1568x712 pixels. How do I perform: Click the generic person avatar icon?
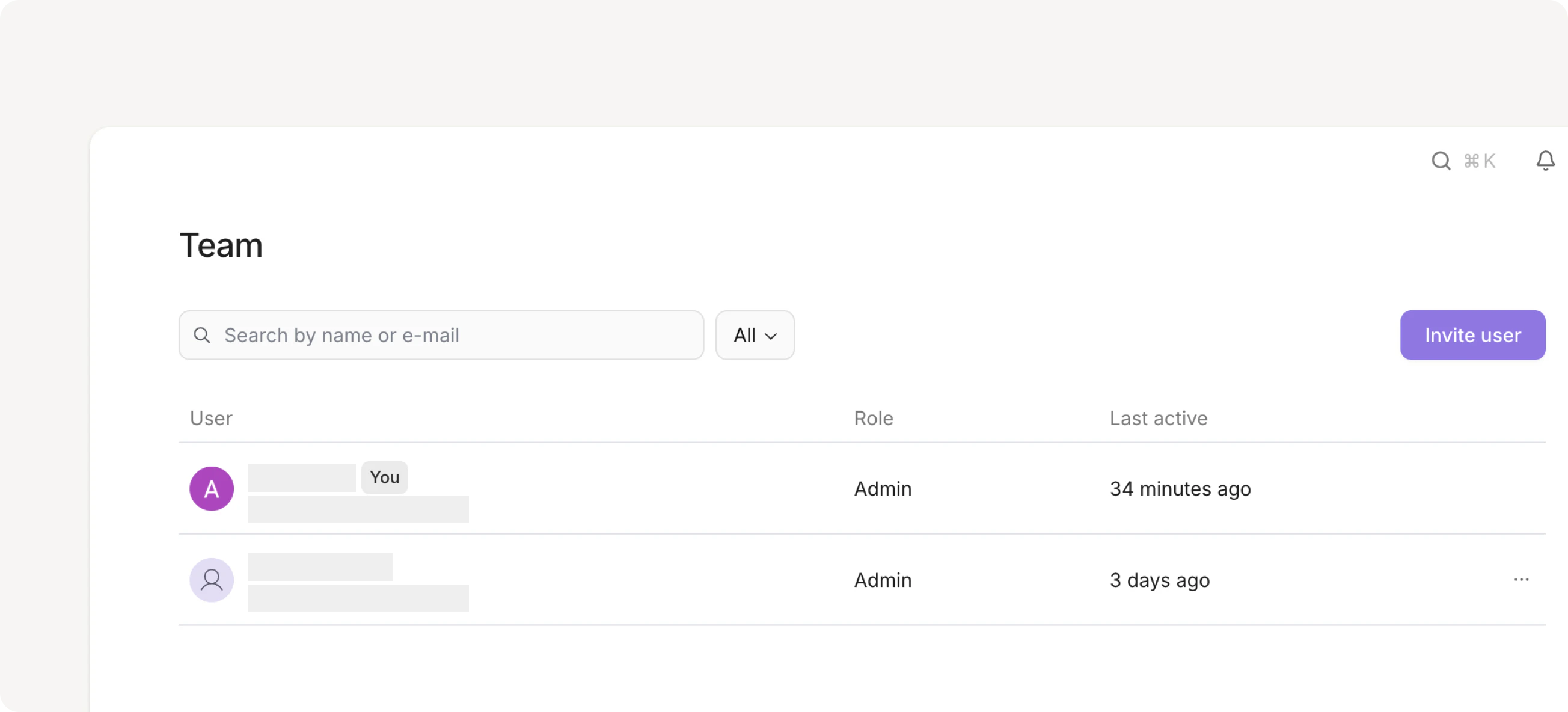[x=211, y=580]
